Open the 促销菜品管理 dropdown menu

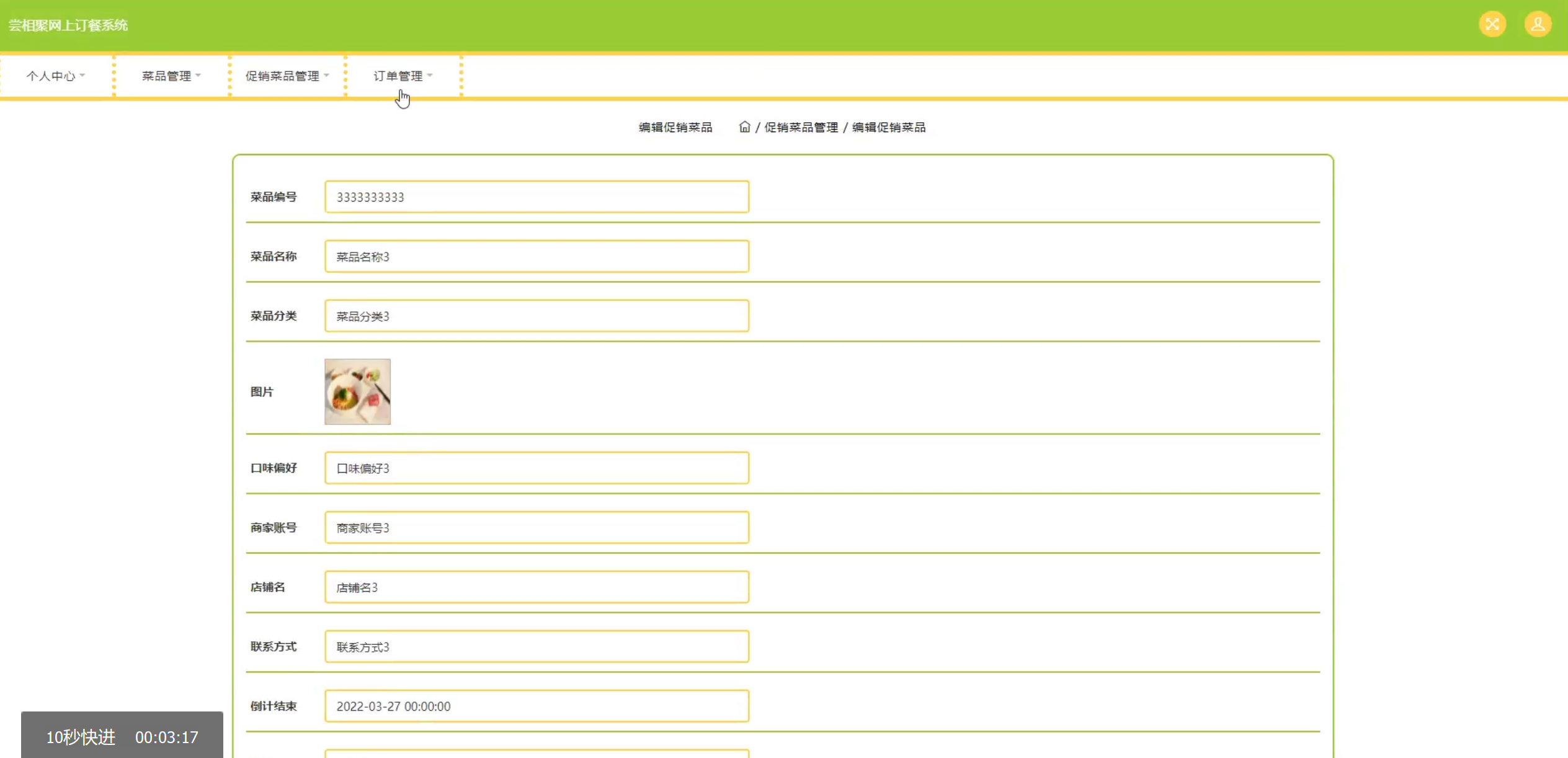[287, 76]
